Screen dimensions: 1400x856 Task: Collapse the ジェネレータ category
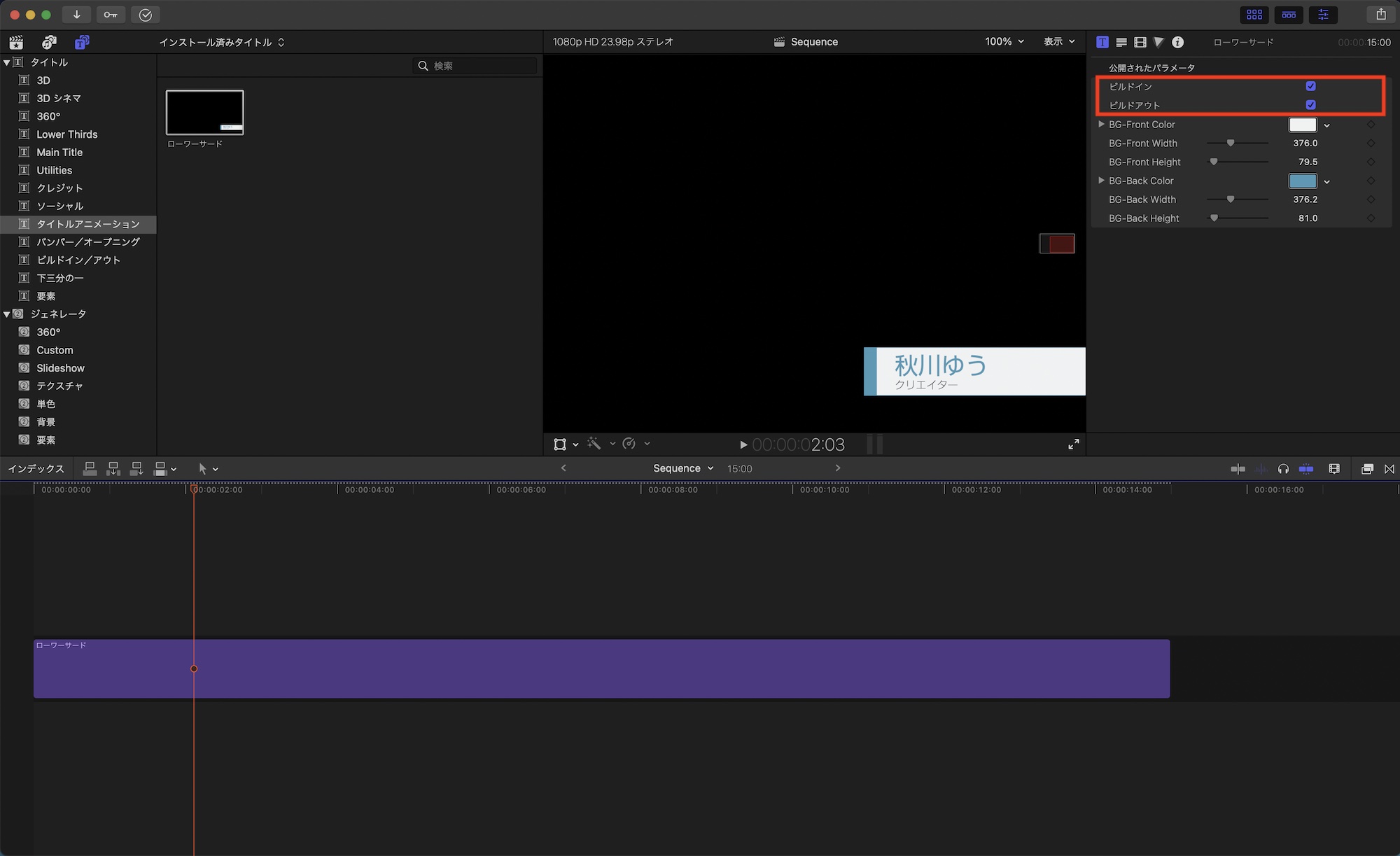point(7,314)
